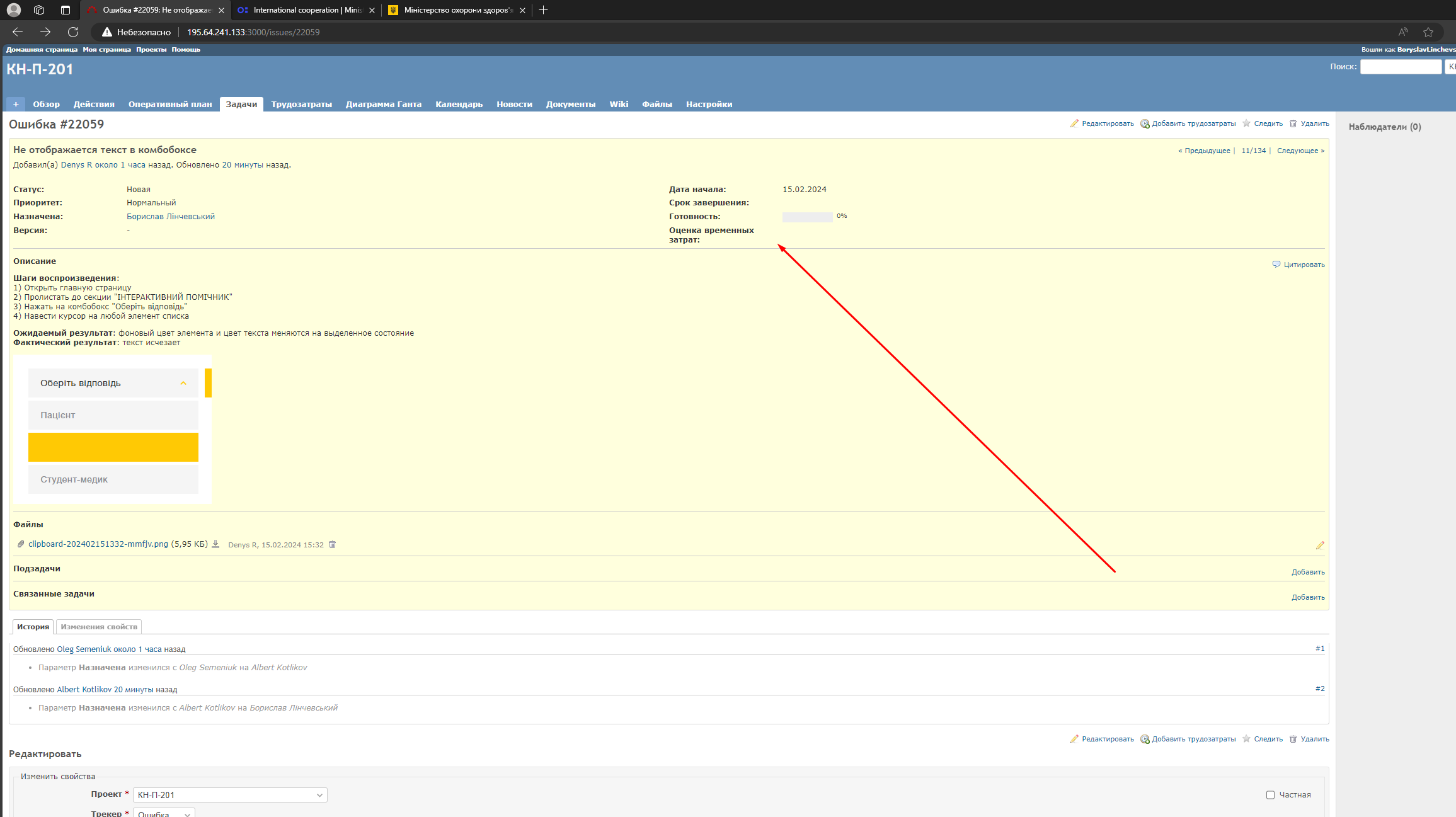Screen dimensions: 1456x817
Task: Open the Wiki tab
Action: coord(618,104)
